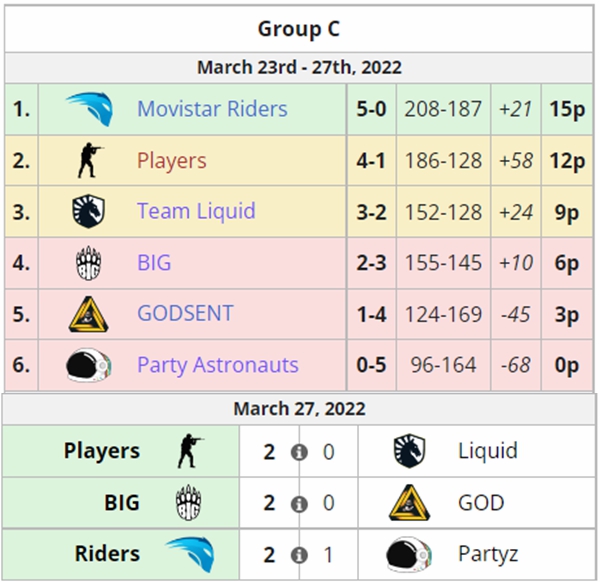Click the +10 round difference value

point(515,263)
